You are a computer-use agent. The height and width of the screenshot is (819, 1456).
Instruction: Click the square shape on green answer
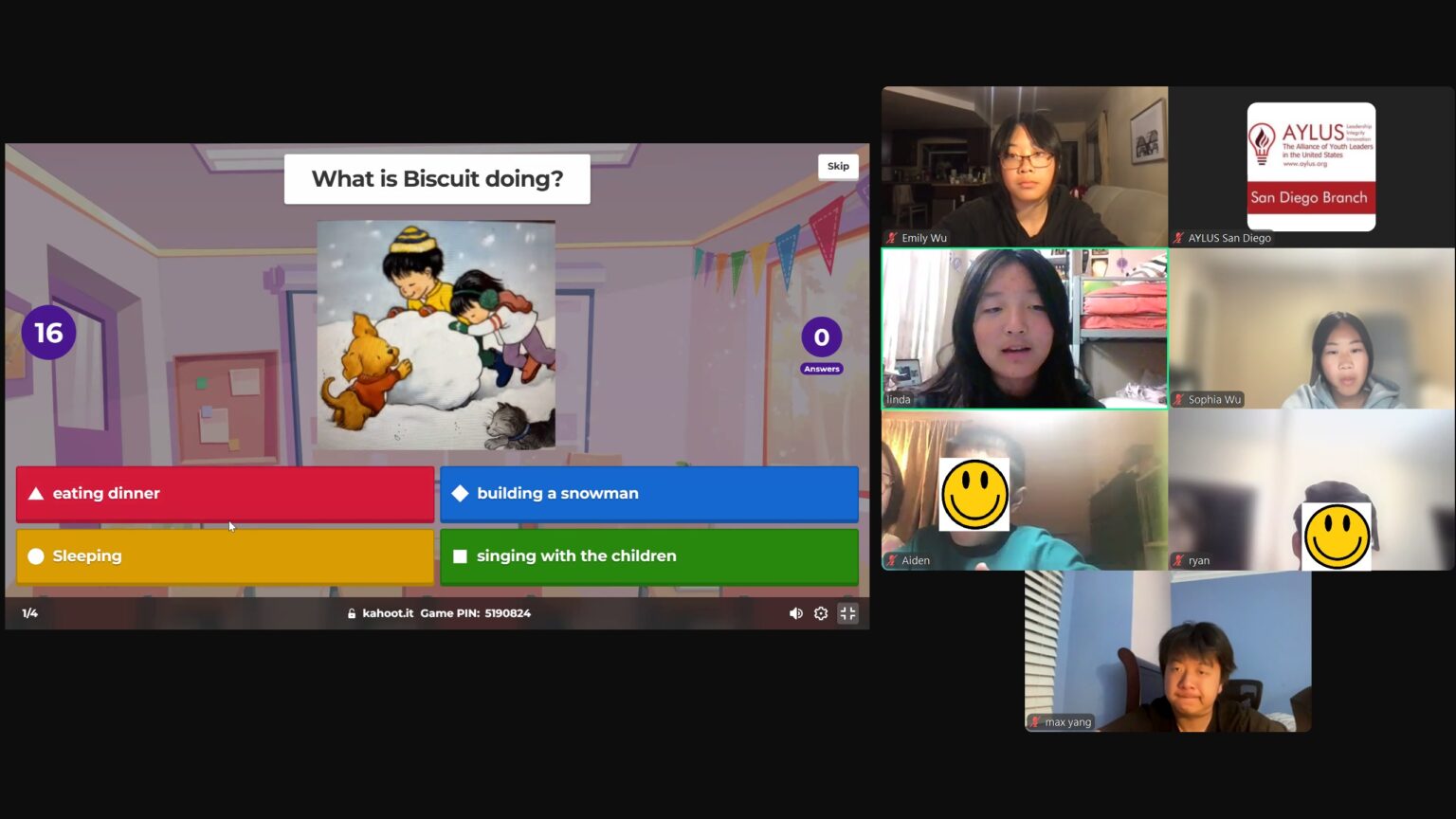460,556
